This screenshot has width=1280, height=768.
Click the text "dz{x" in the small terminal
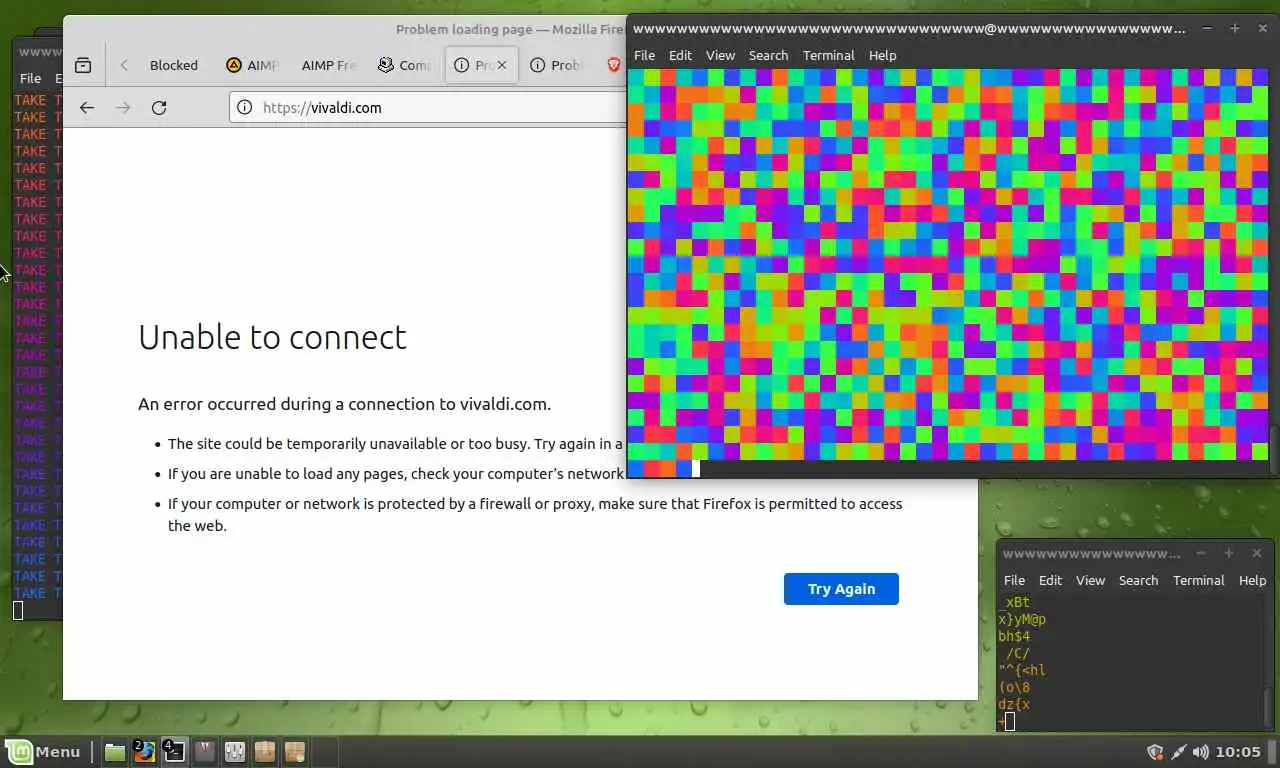click(1014, 704)
